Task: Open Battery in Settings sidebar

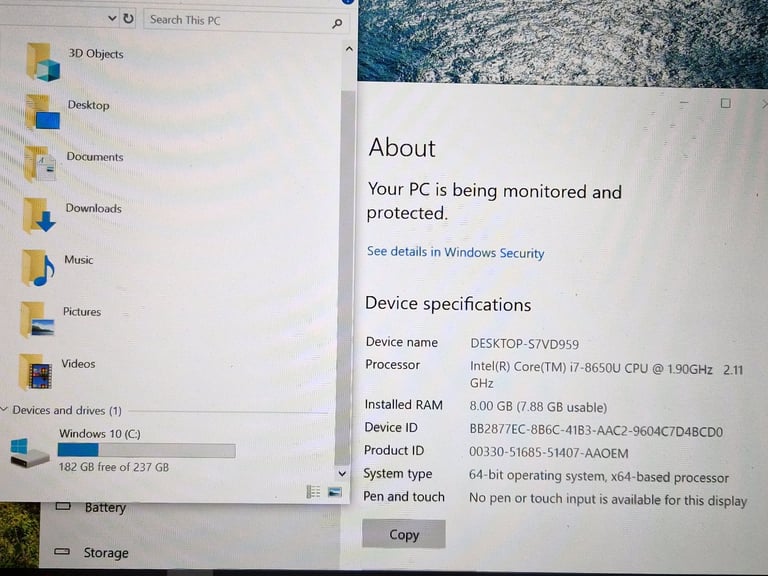Action: pyautogui.click(x=105, y=507)
